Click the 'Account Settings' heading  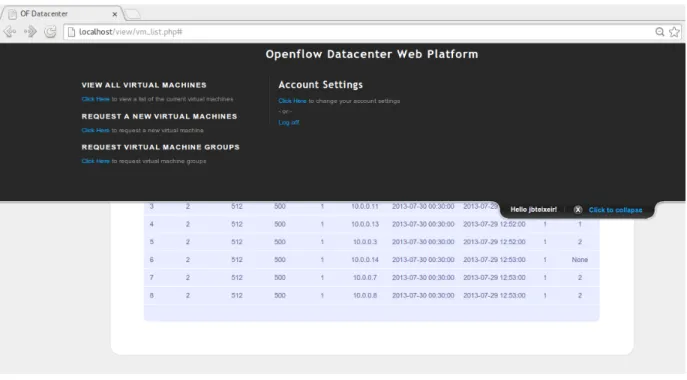(x=320, y=85)
